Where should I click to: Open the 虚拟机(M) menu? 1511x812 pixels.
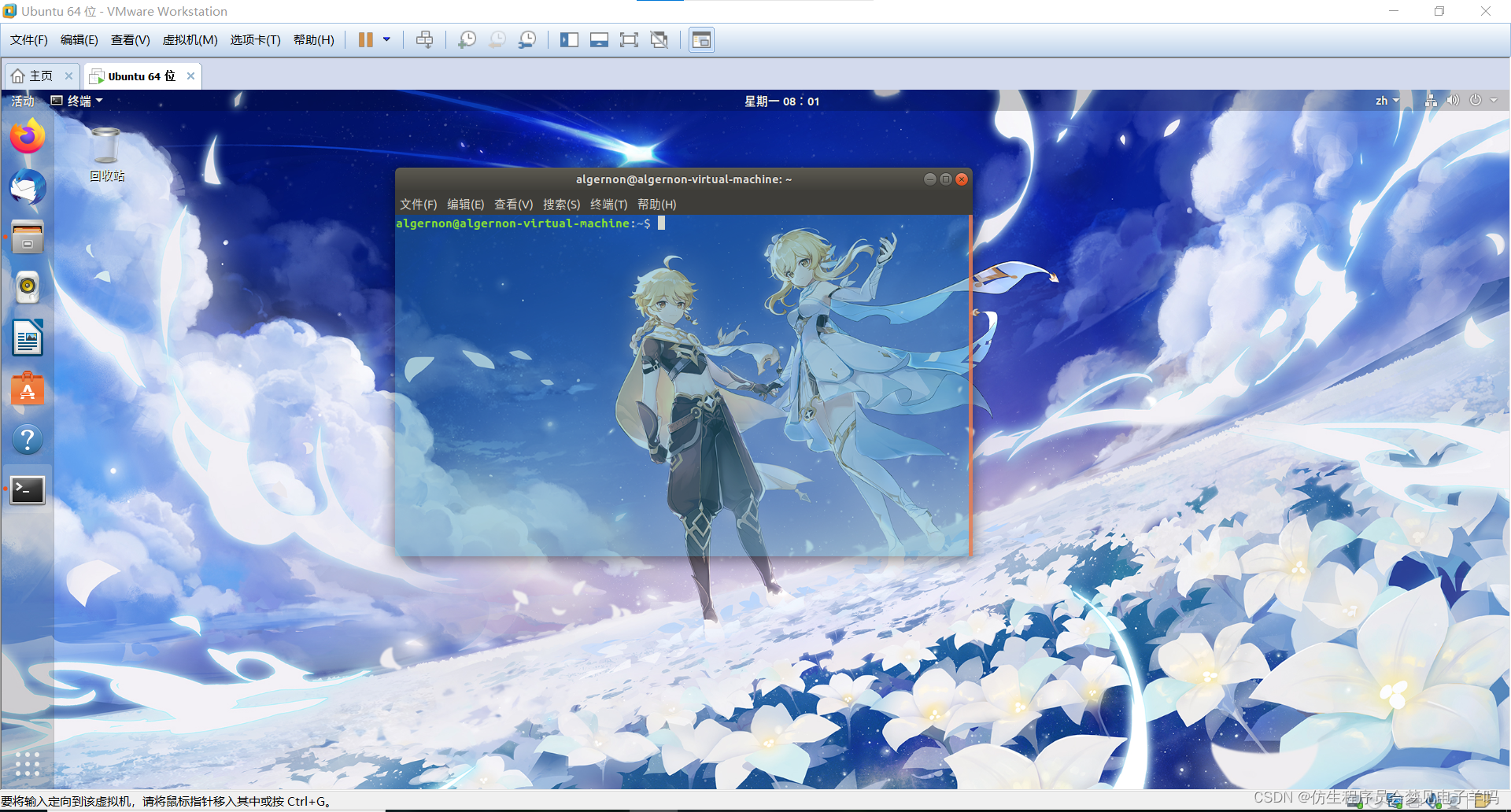point(190,40)
